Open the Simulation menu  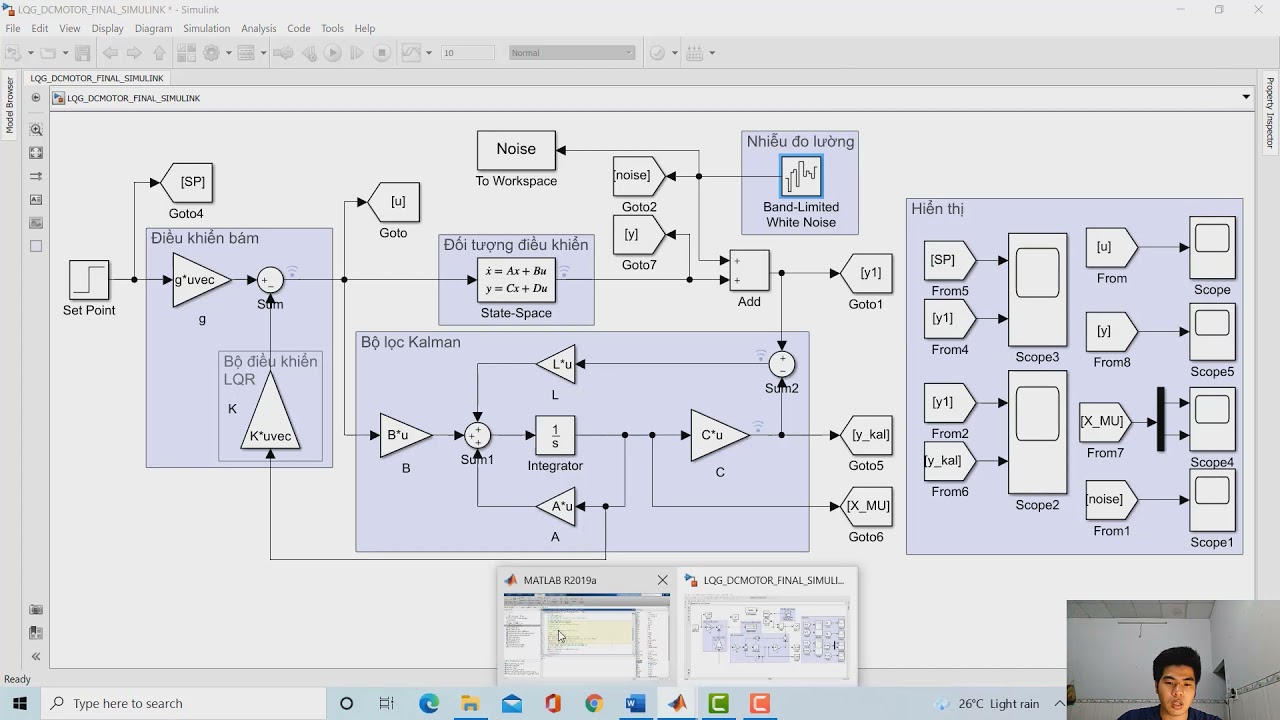[x=206, y=28]
